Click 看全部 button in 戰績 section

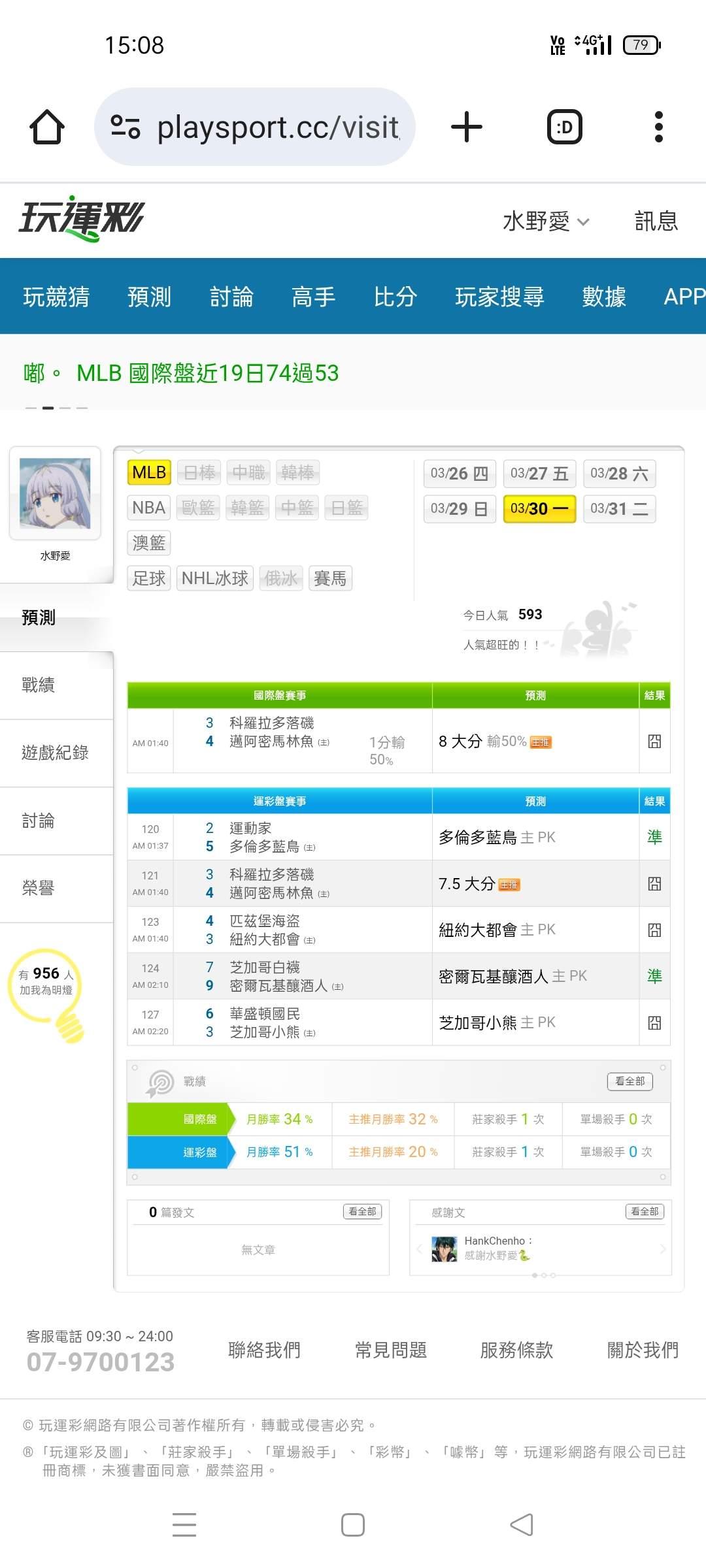coord(630,1081)
